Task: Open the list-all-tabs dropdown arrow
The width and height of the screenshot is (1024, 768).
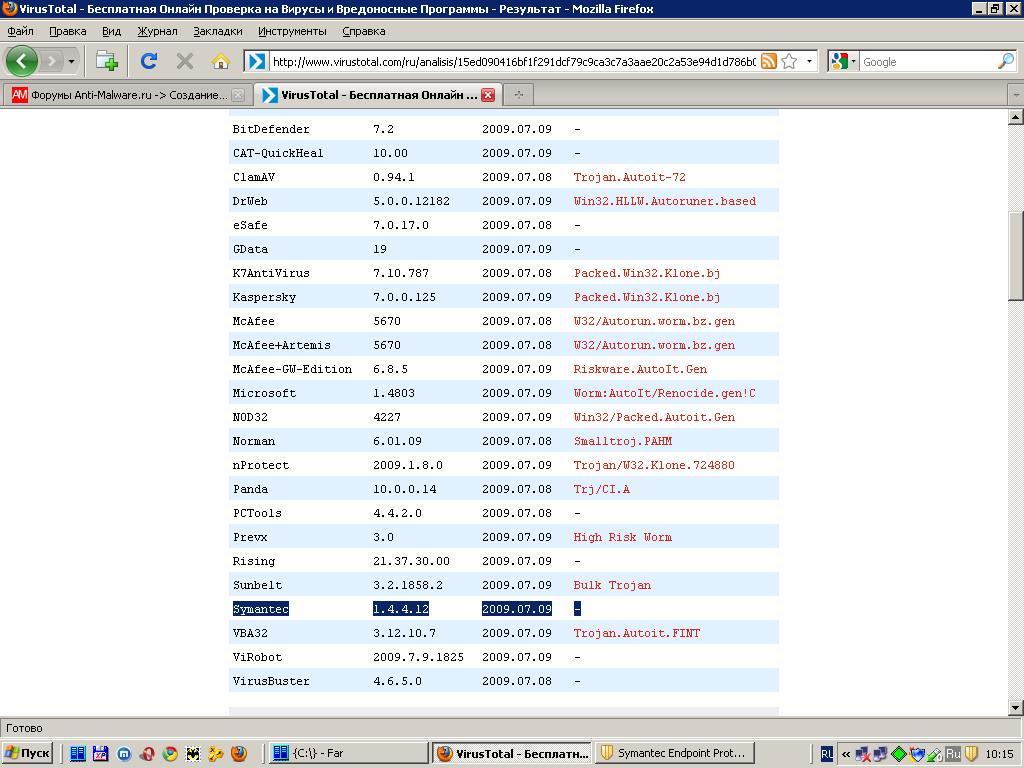Action: 1016,95
